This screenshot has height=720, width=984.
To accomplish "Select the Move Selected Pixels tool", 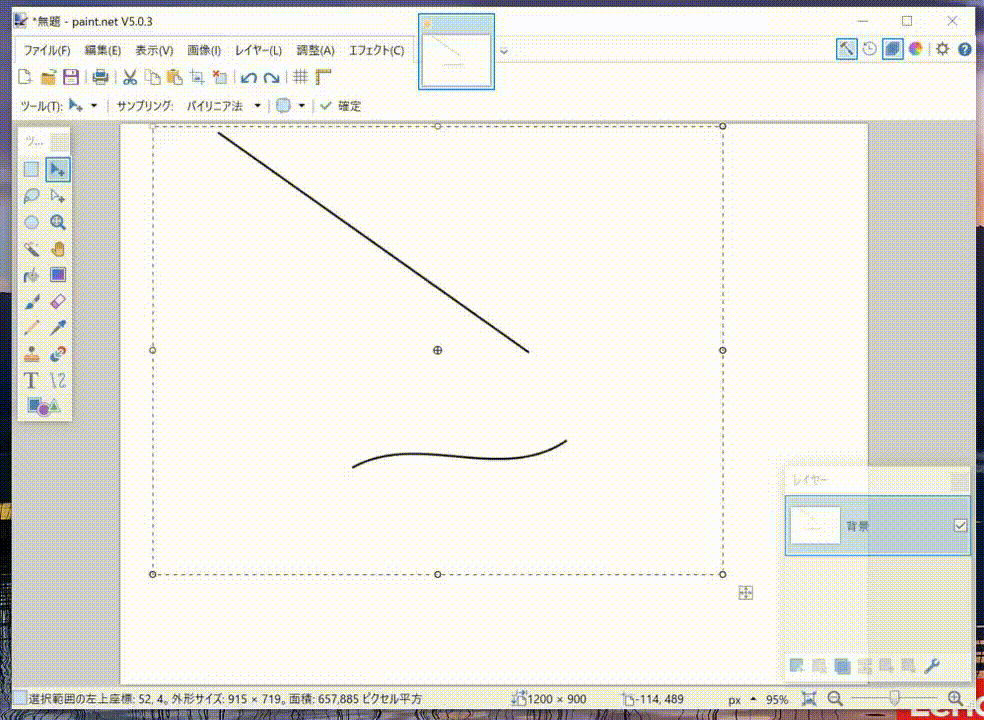I will click(x=58, y=169).
